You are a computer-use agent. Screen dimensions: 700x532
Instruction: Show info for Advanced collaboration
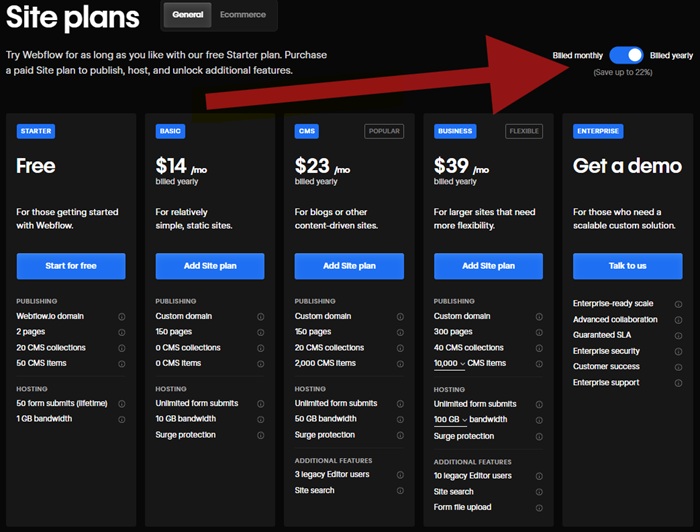click(679, 320)
